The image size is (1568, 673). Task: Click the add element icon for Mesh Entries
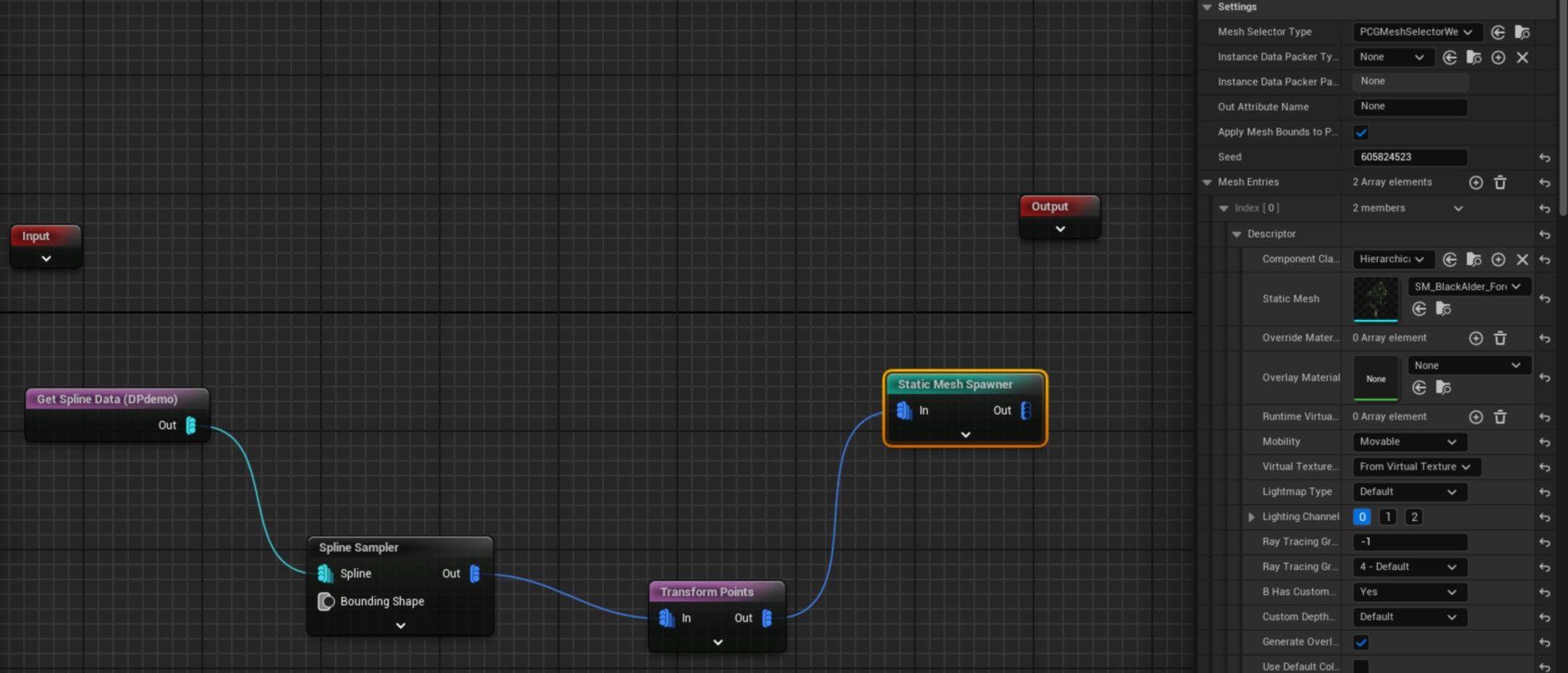pos(1475,183)
